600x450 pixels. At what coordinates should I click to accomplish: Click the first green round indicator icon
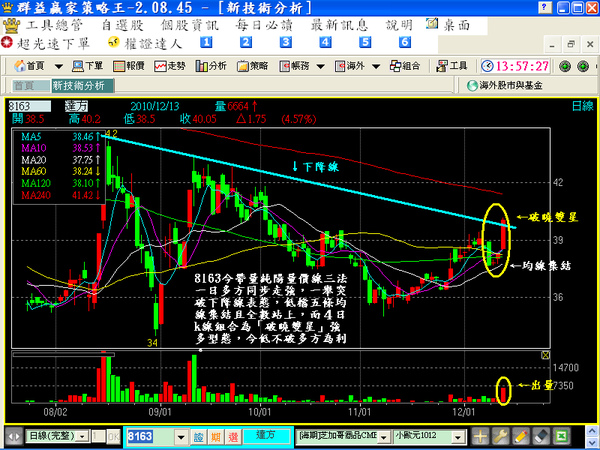[x=565, y=66]
